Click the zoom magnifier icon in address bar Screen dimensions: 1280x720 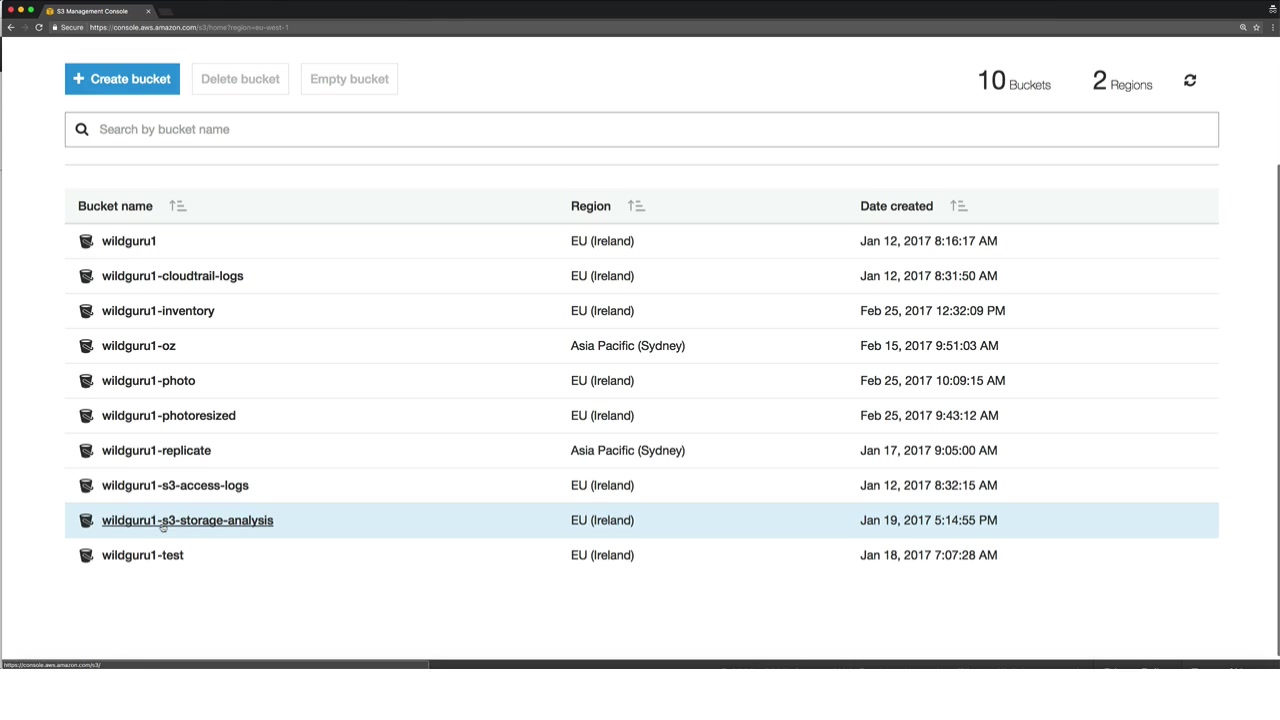pyautogui.click(x=1243, y=27)
